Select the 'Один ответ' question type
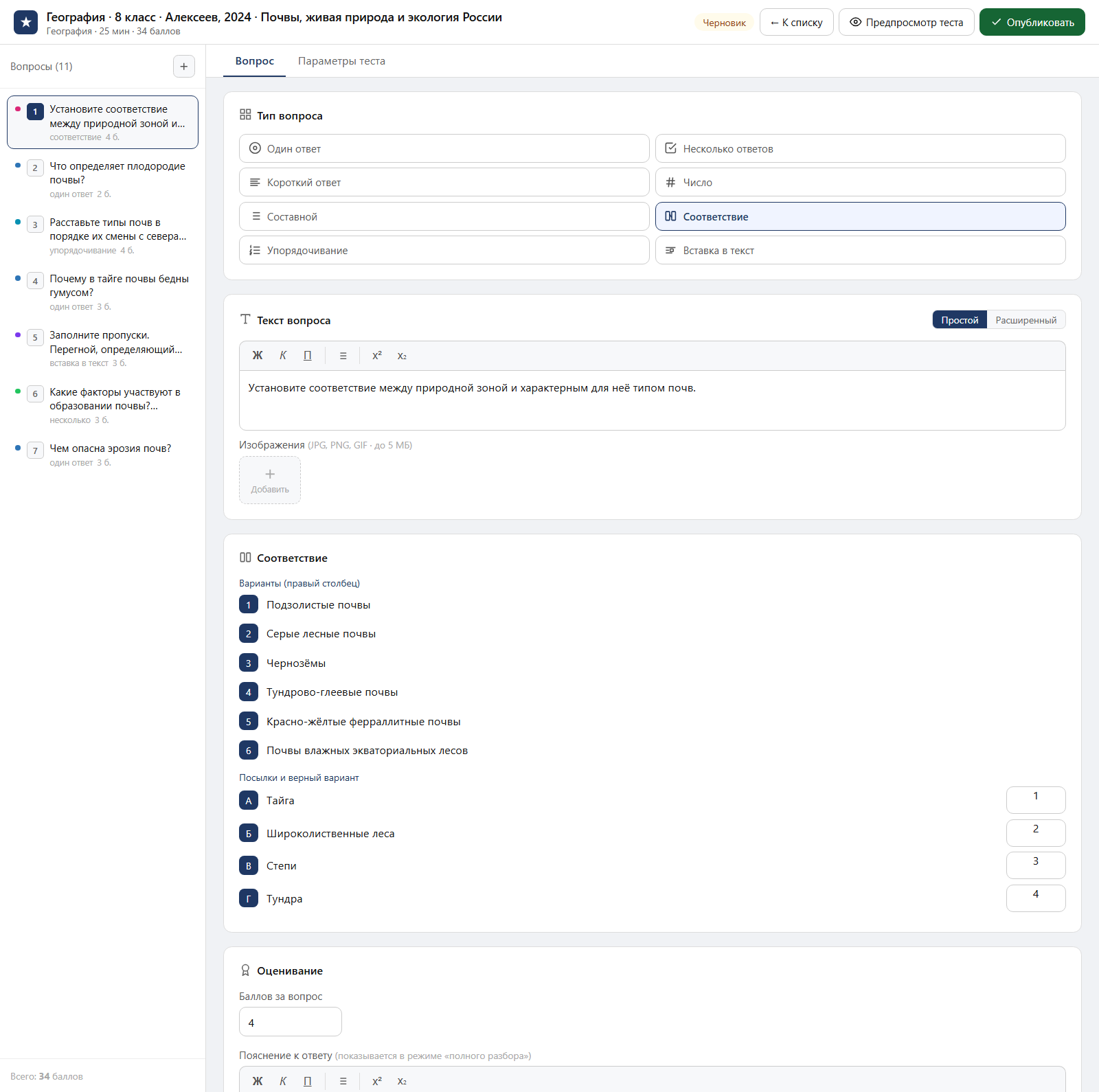 tap(444, 148)
